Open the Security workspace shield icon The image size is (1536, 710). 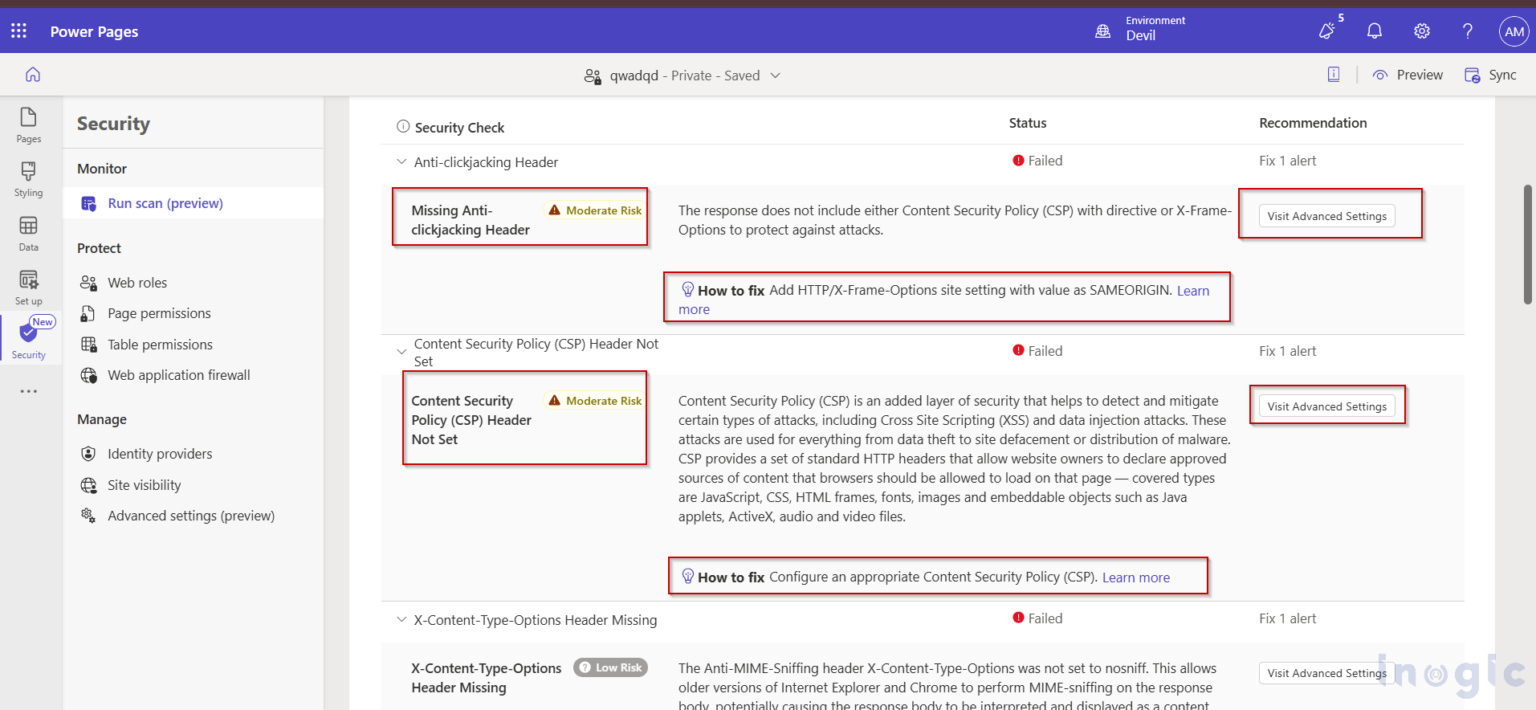click(28, 333)
